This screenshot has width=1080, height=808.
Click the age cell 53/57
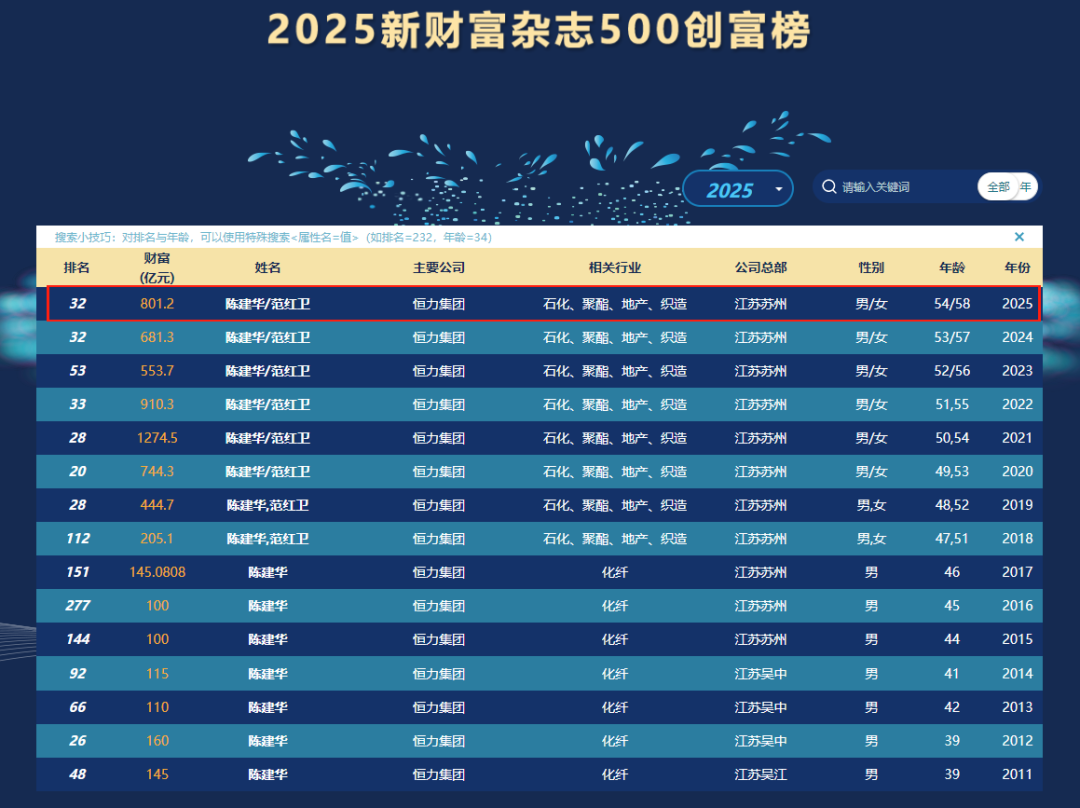pos(952,338)
